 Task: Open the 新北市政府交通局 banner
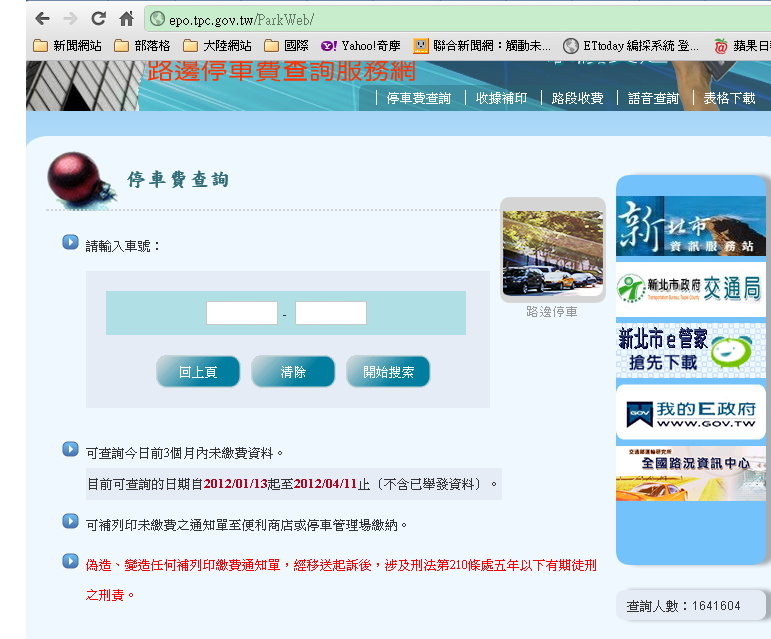click(691, 289)
